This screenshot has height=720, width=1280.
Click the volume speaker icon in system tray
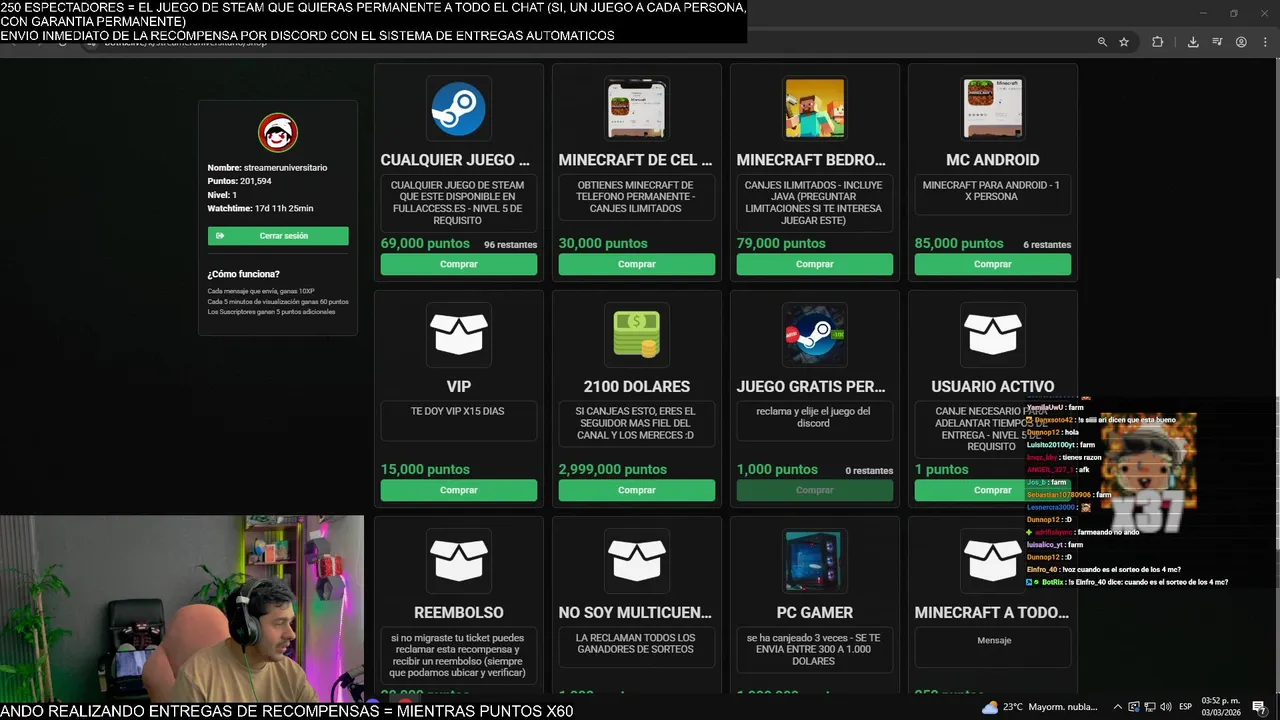1166,707
